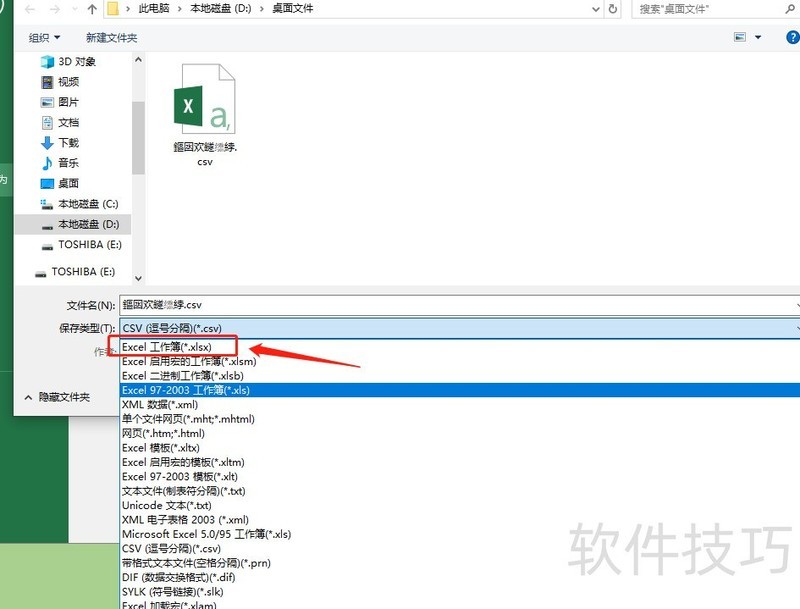Viewport: 800px width, 609px height.
Task: Choose CSV (逗号分隔)(*.csv) in list
Action: (460, 549)
